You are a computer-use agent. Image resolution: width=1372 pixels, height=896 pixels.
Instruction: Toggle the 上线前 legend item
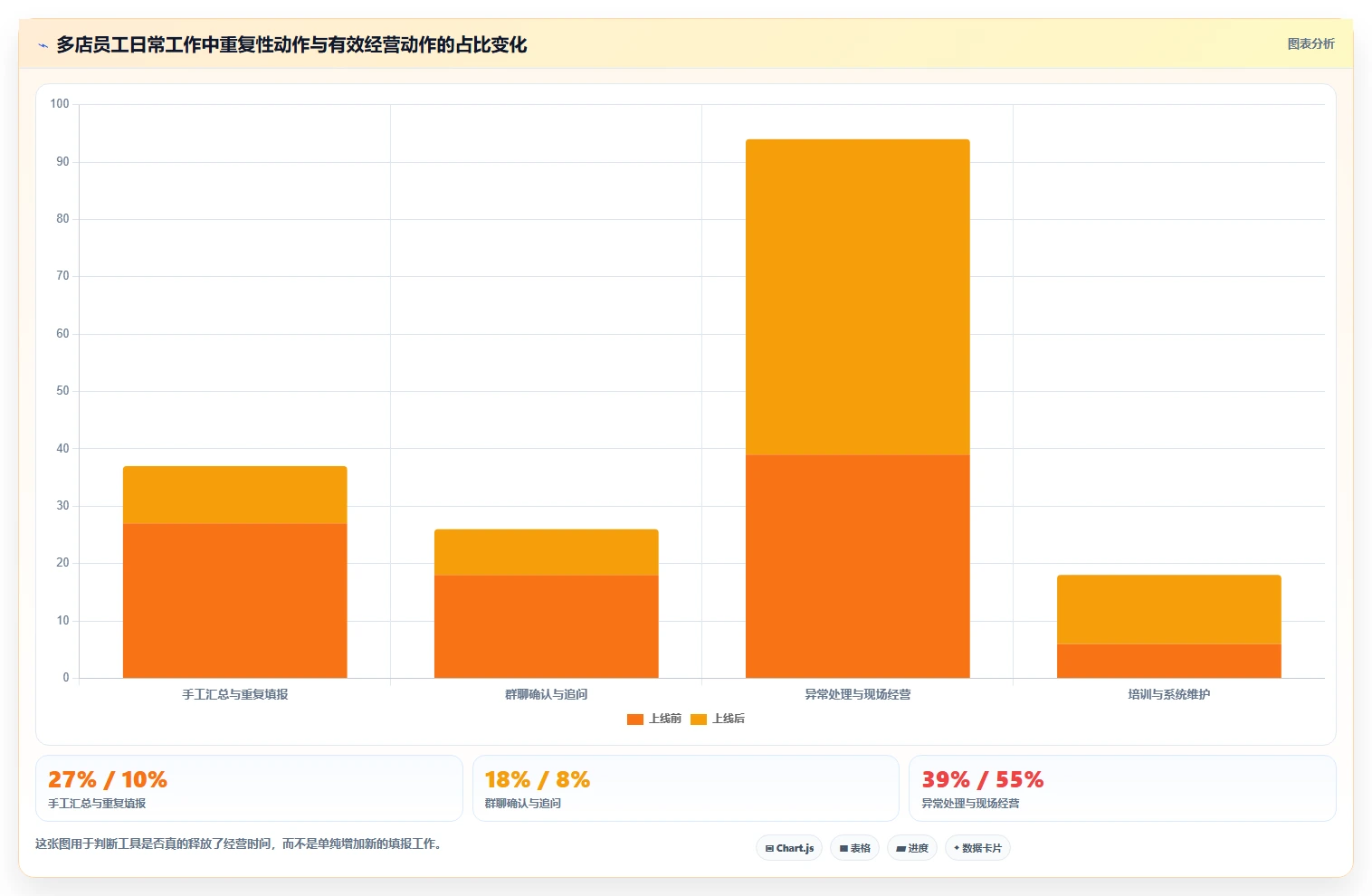653,719
